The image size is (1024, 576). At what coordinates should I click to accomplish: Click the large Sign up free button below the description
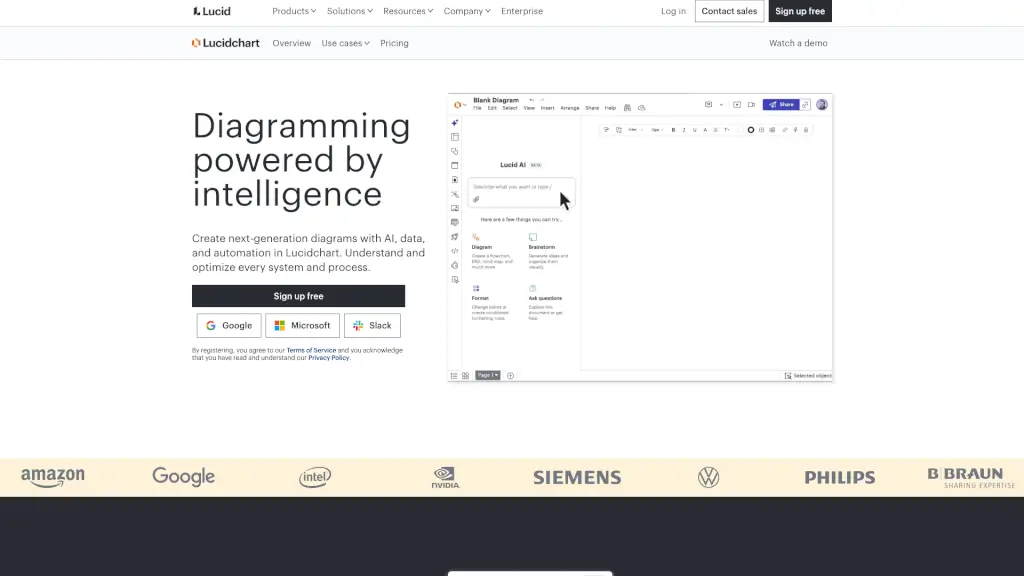coord(298,296)
